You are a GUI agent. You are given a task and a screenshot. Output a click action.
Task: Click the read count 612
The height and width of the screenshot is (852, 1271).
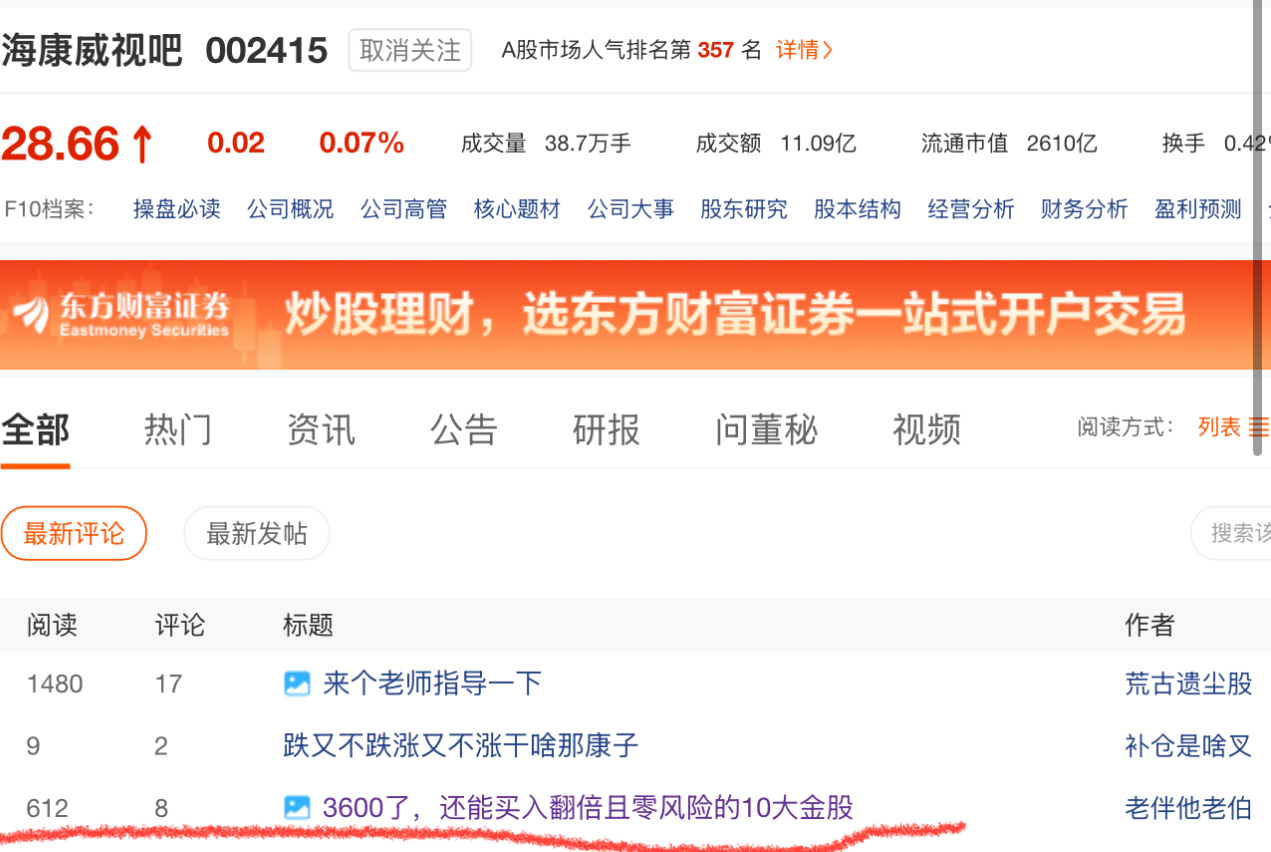pyautogui.click(x=47, y=808)
